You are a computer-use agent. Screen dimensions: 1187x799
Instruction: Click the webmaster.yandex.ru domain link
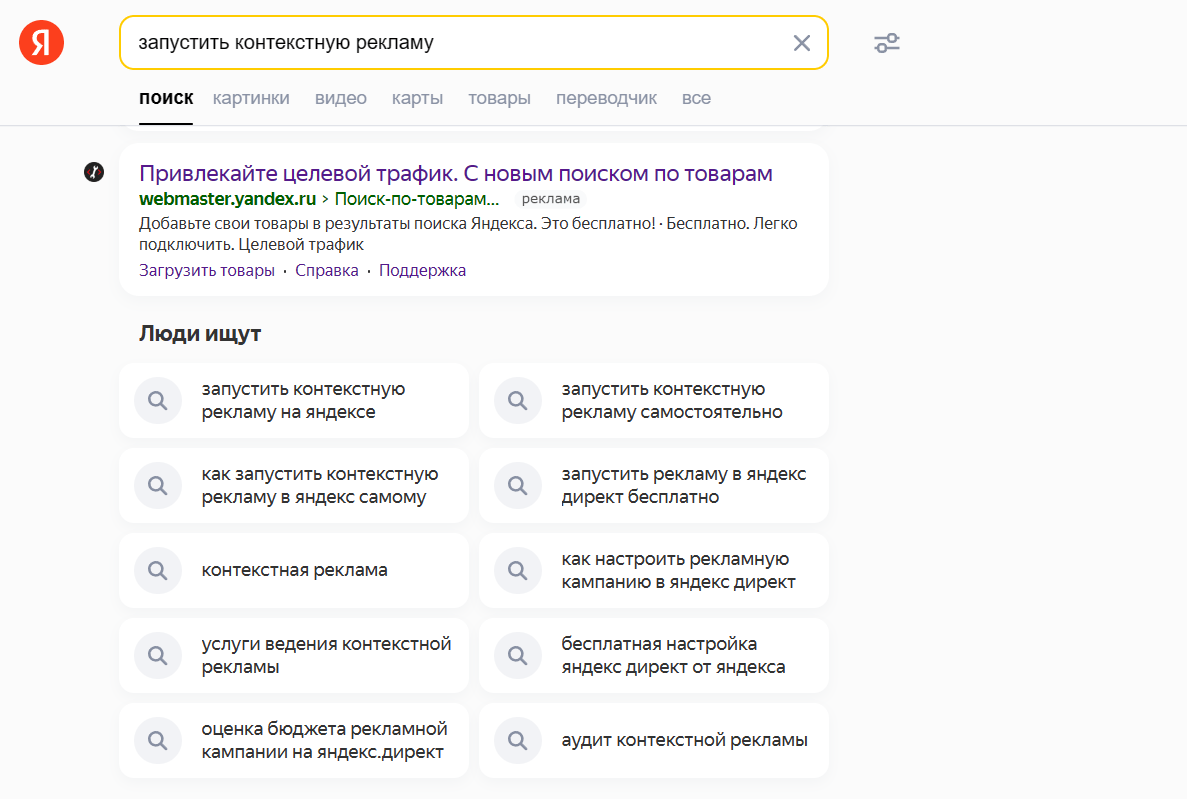pos(228,199)
